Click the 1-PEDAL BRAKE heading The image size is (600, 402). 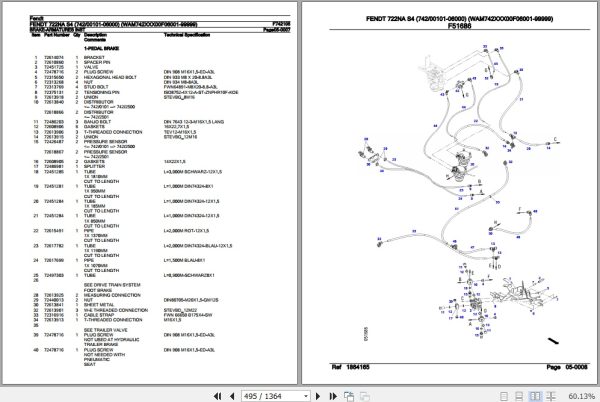click(101, 49)
